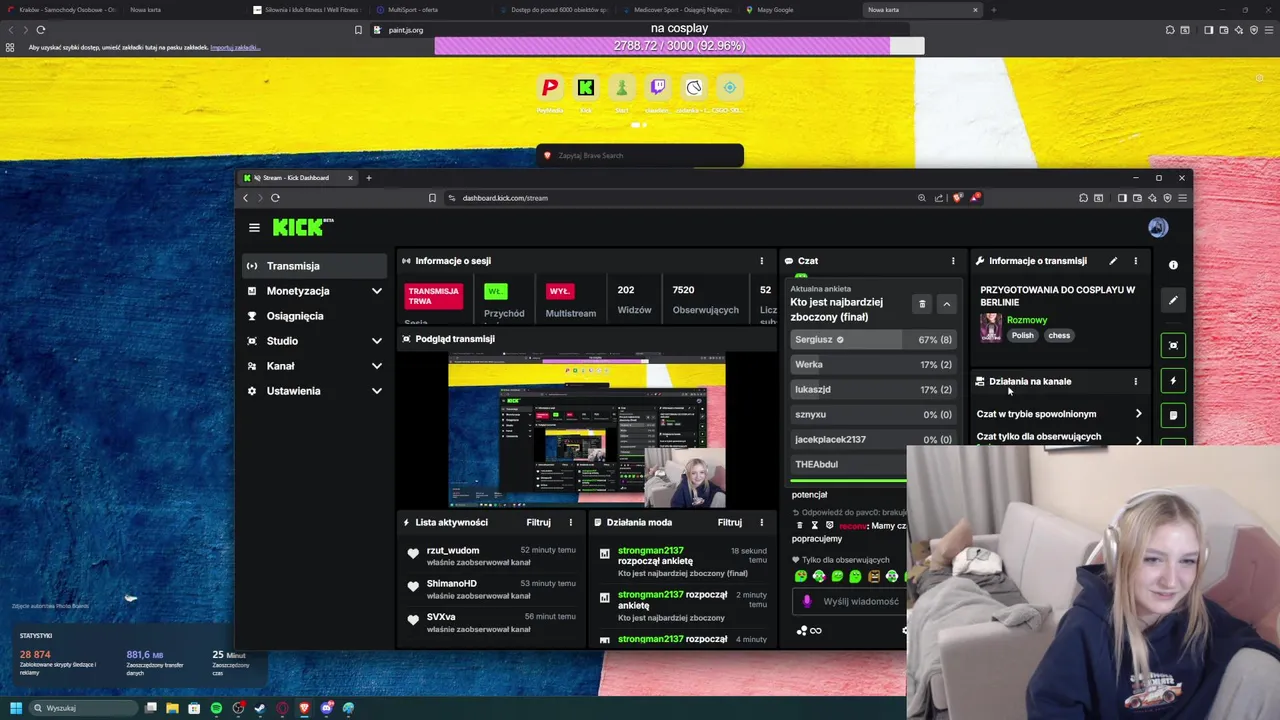Select poll option lukaszjd
The height and width of the screenshot is (720, 1280).
873,390
